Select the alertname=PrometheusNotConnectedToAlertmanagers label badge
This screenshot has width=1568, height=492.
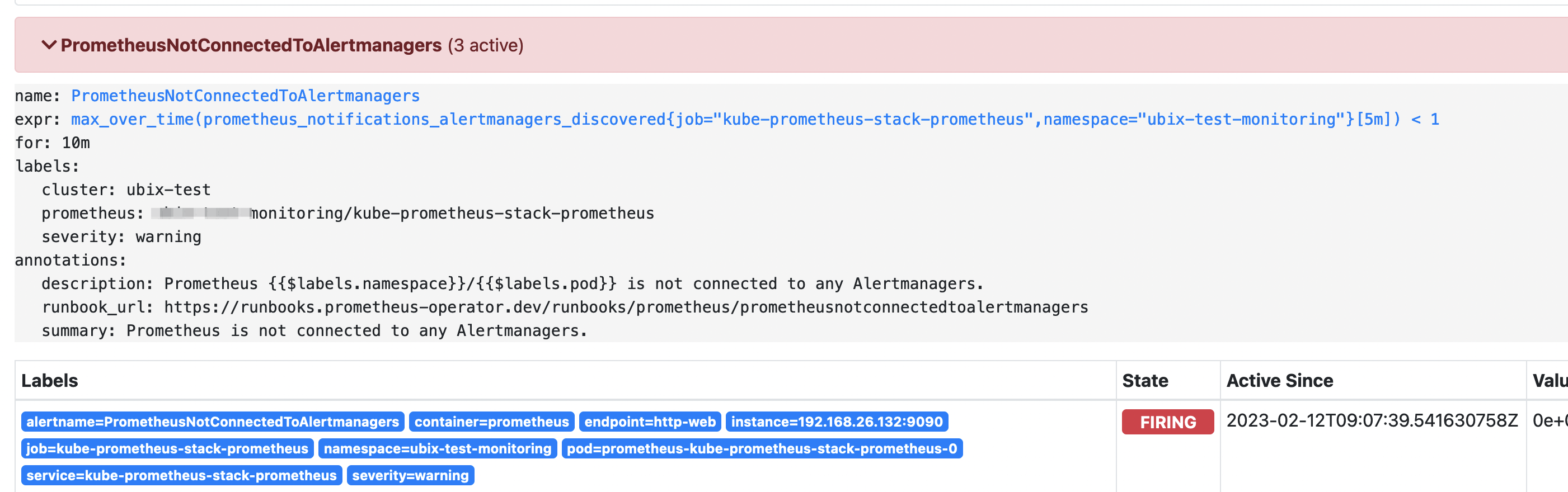(213, 421)
